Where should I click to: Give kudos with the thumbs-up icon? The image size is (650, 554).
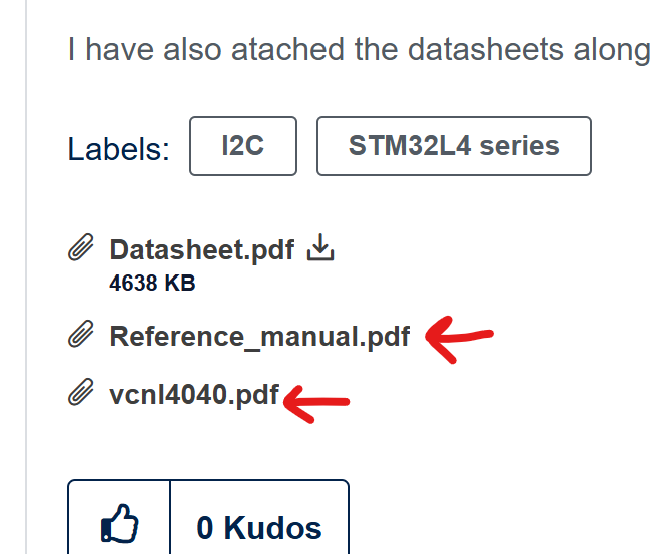tap(119, 526)
